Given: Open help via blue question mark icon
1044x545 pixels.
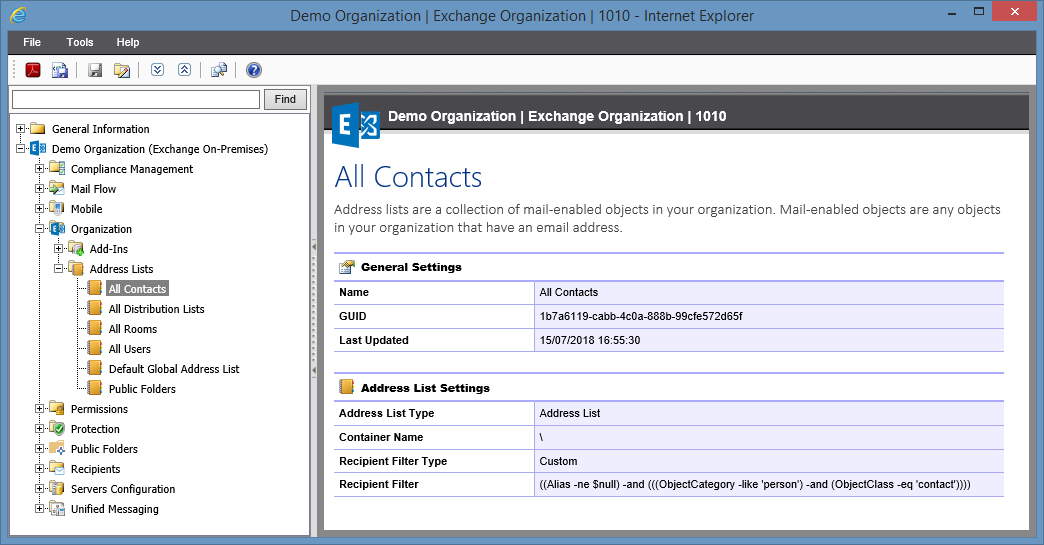Looking at the screenshot, I should click(254, 70).
